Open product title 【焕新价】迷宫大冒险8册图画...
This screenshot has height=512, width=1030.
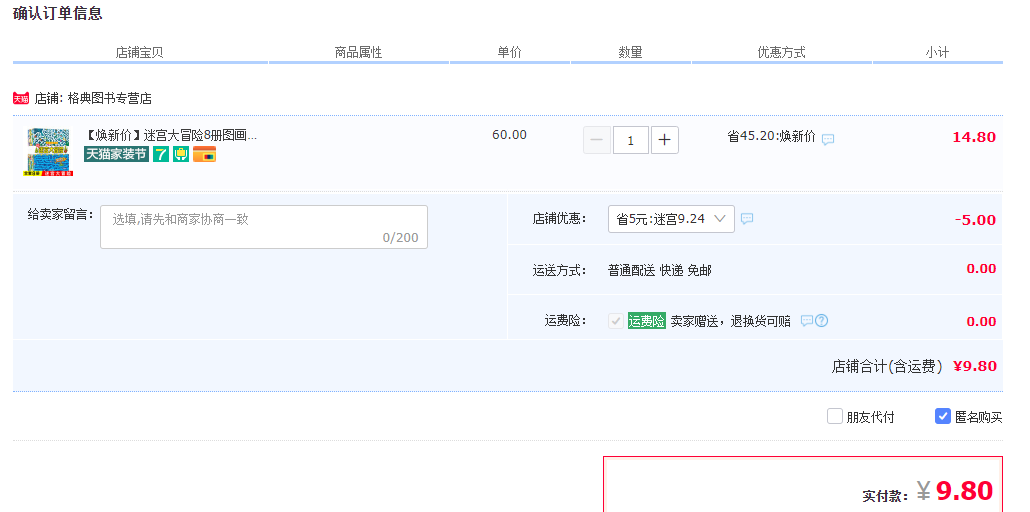171,136
